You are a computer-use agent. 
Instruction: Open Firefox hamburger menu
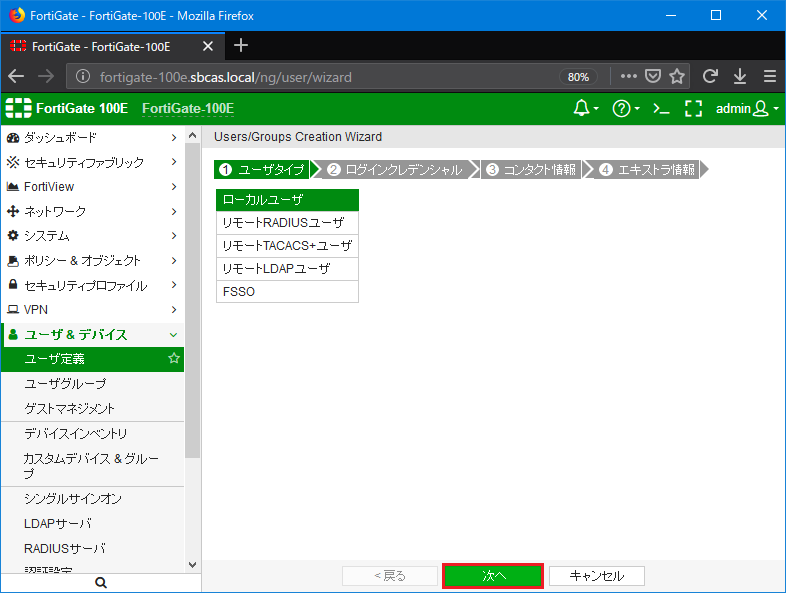770,76
